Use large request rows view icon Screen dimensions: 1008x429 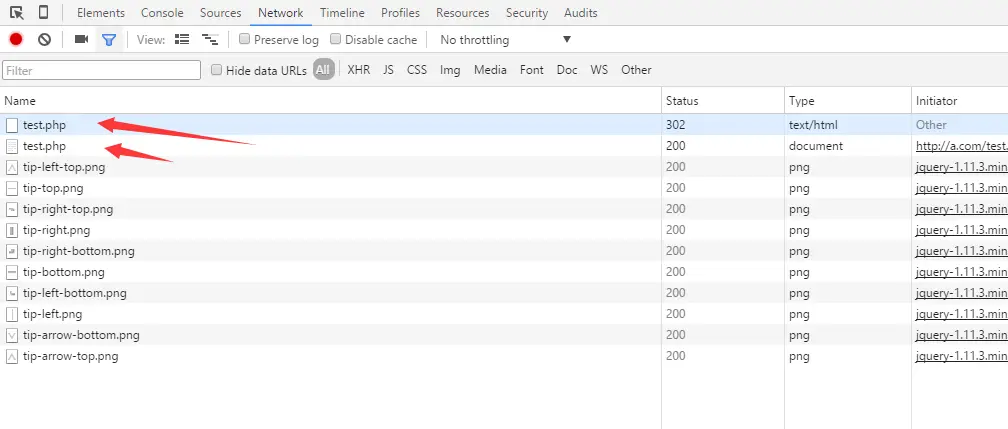tap(183, 39)
